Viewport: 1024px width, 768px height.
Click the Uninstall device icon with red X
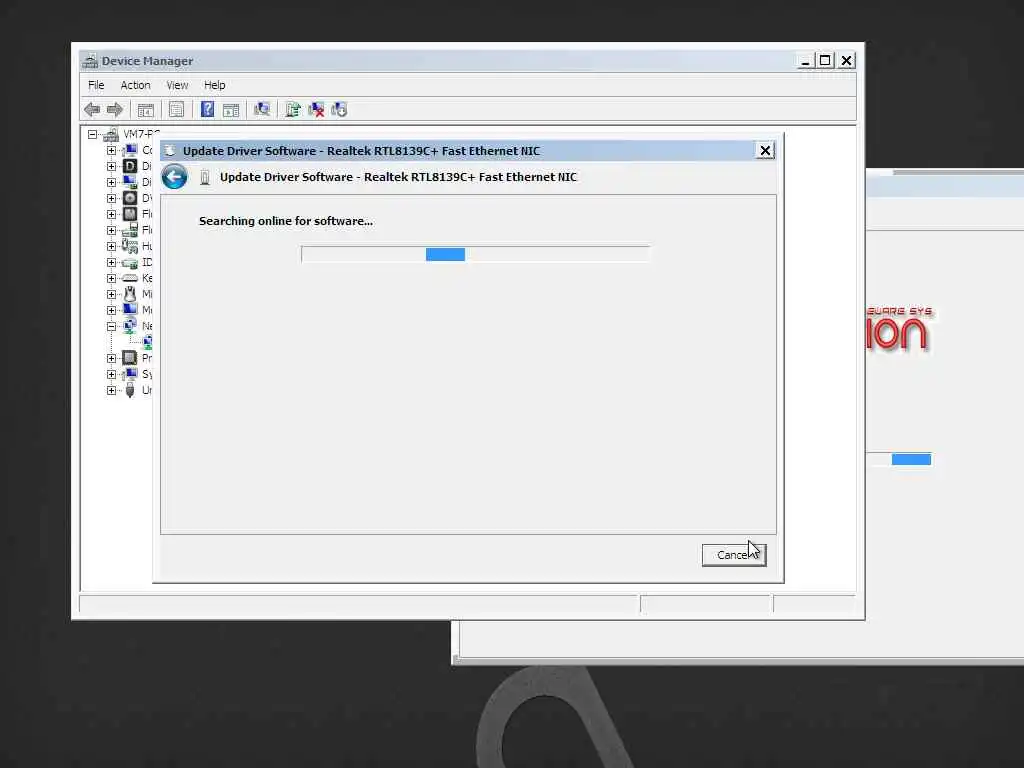(x=316, y=110)
